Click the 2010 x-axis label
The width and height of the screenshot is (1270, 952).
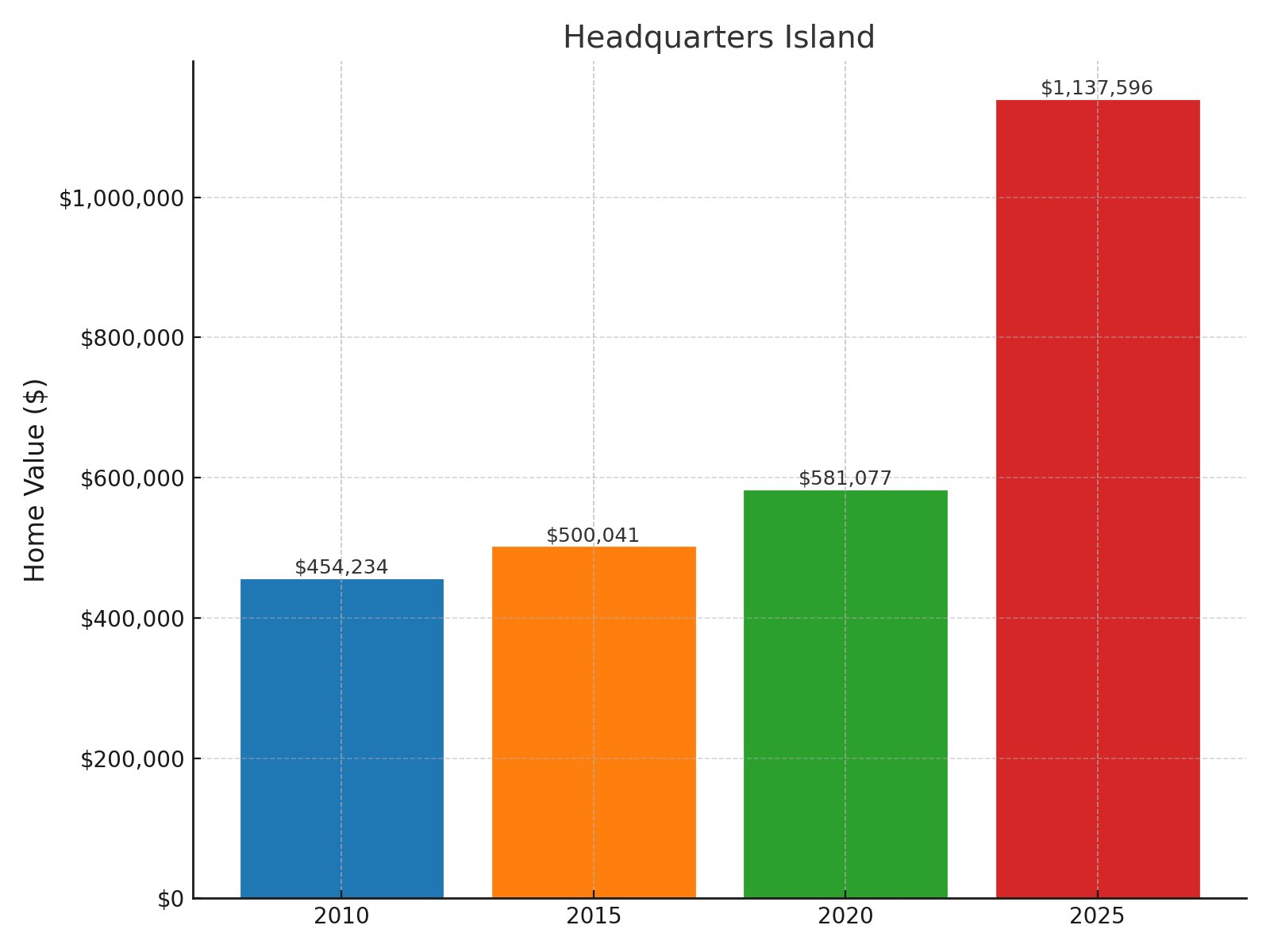(x=341, y=916)
